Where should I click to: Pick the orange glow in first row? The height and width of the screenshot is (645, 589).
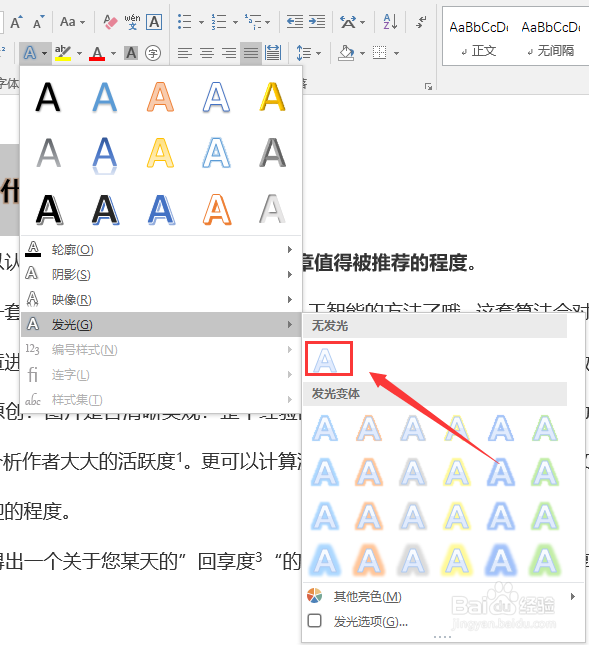pos(369,428)
